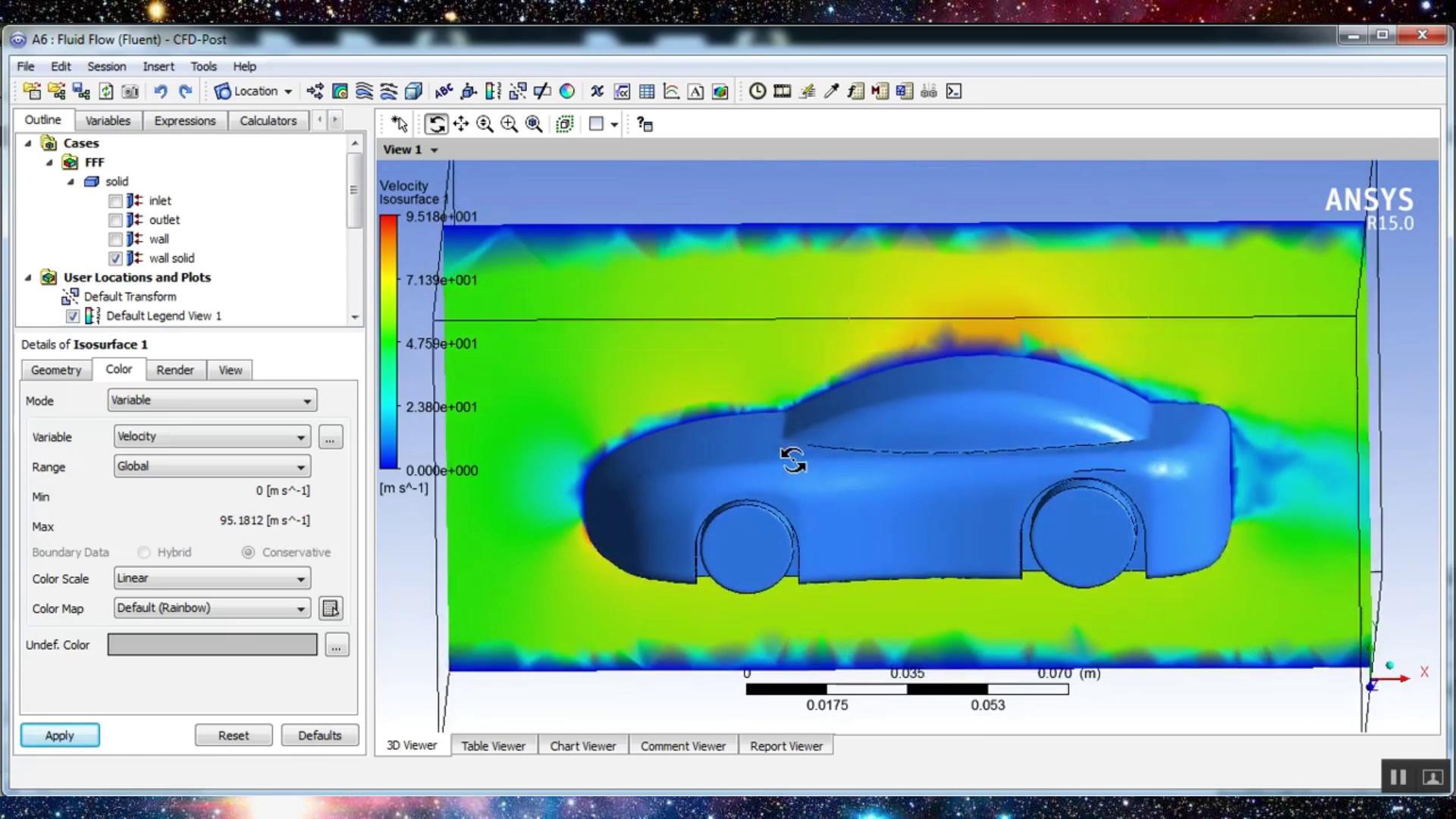Open the Insert menu
Screen dimensions: 1456x819
[158, 67]
